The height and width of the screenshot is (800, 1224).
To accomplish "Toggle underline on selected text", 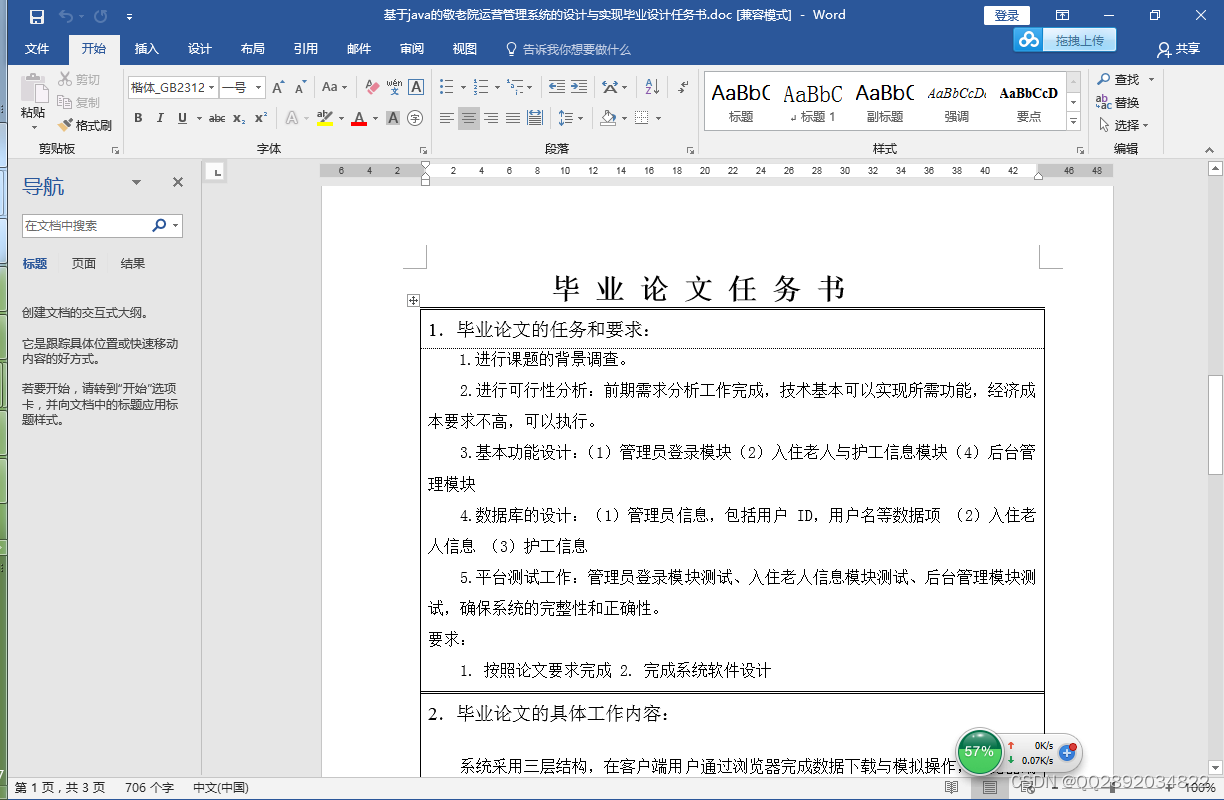I will [x=180, y=117].
